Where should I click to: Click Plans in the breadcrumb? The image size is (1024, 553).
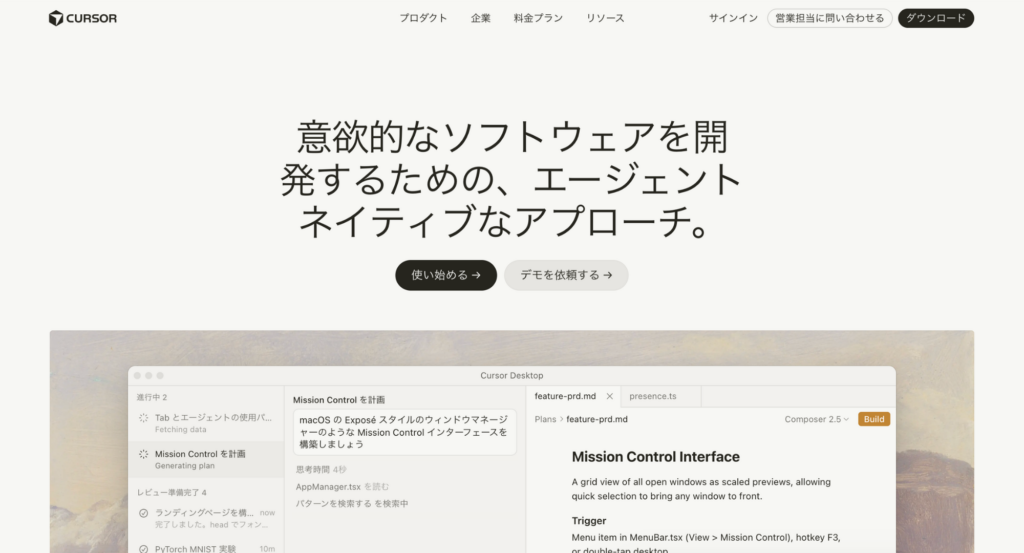click(545, 419)
